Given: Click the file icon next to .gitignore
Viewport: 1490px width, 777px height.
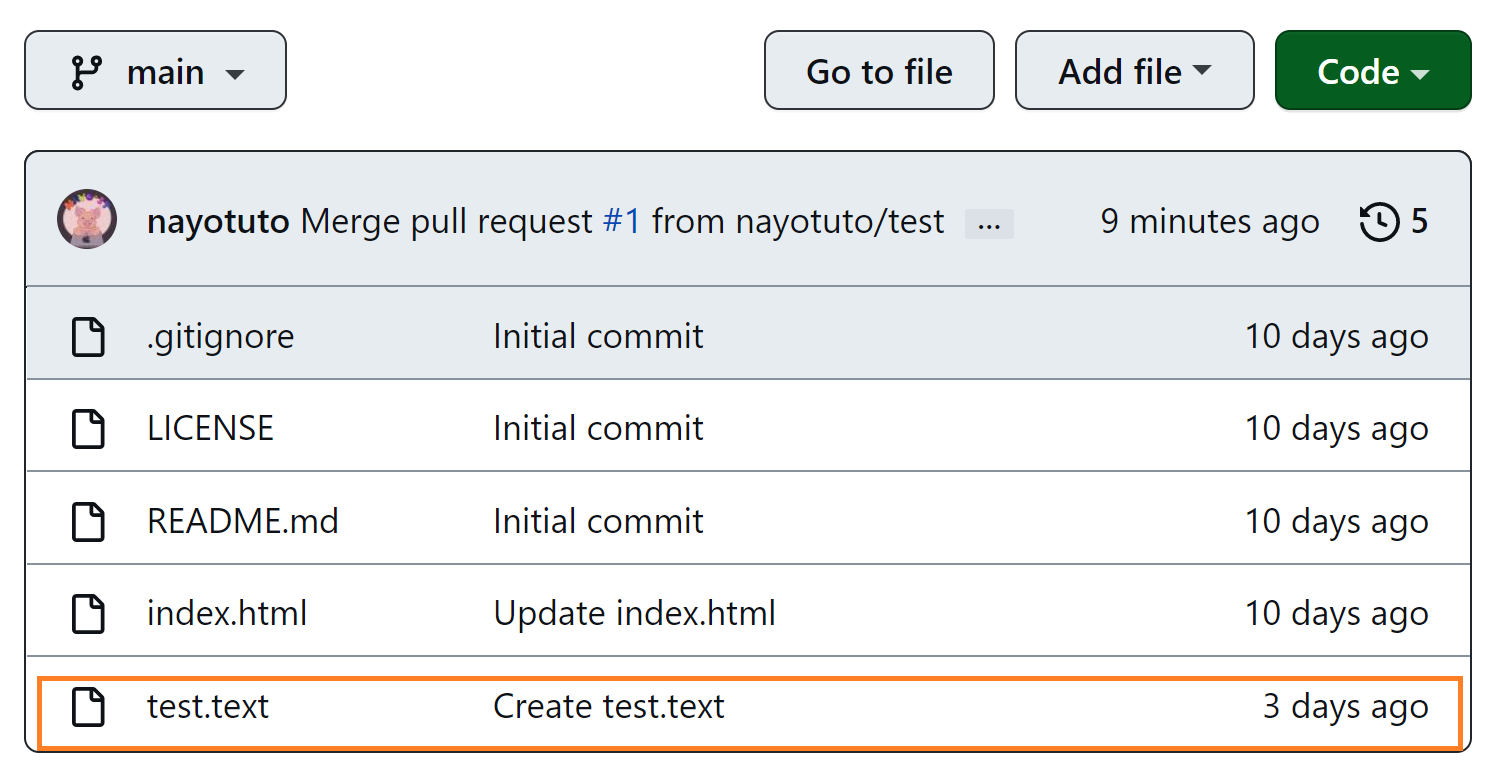Looking at the screenshot, I should pos(88,337).
